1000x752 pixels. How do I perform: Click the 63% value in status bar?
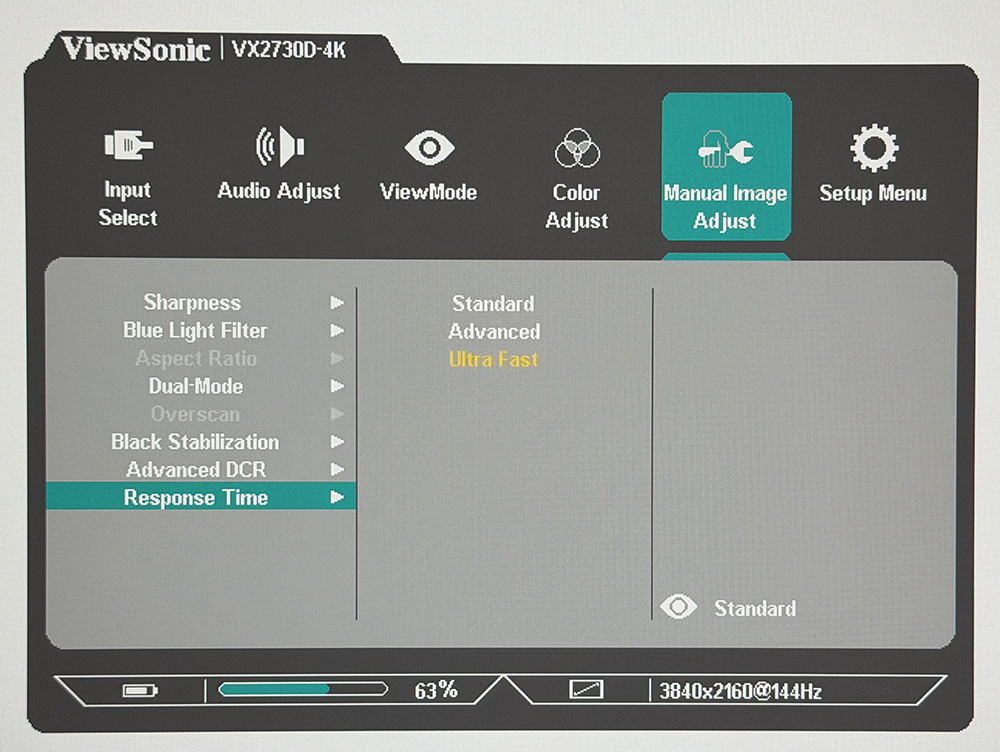pos(436,690)
